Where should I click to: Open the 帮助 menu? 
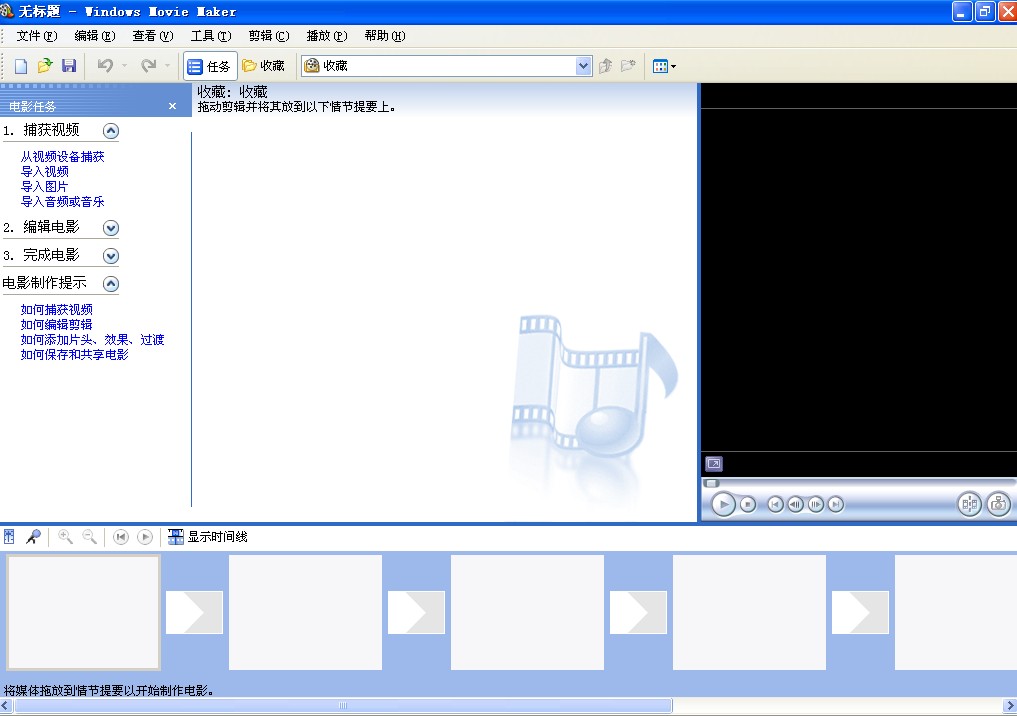385,36
